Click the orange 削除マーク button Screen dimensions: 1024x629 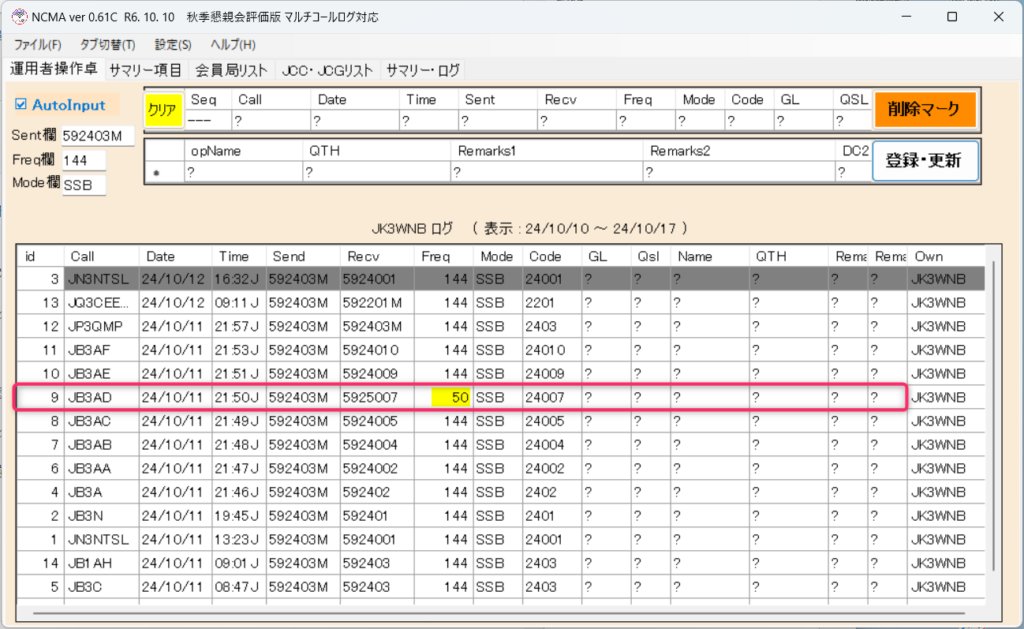(925, 109)
